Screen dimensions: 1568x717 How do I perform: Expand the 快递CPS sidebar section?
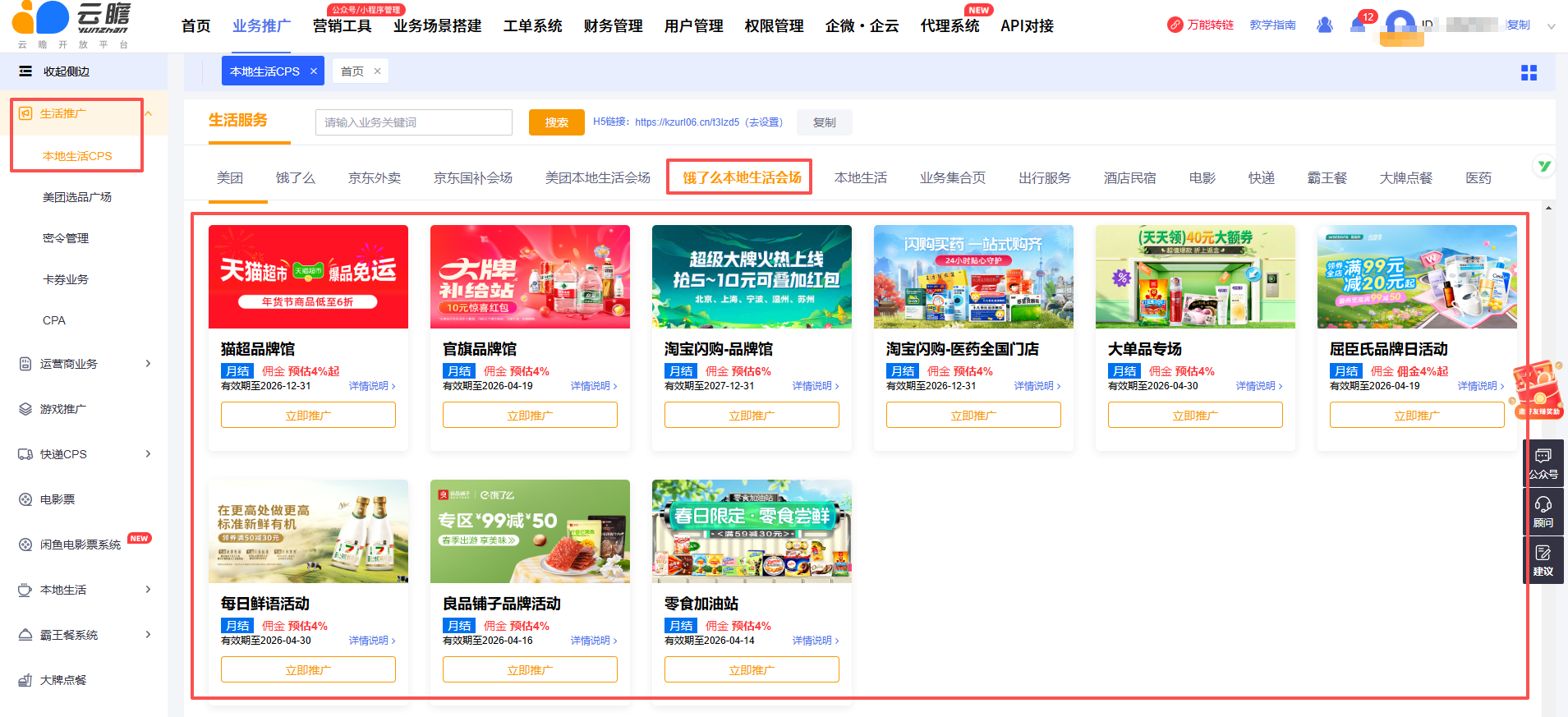point(148,454)
